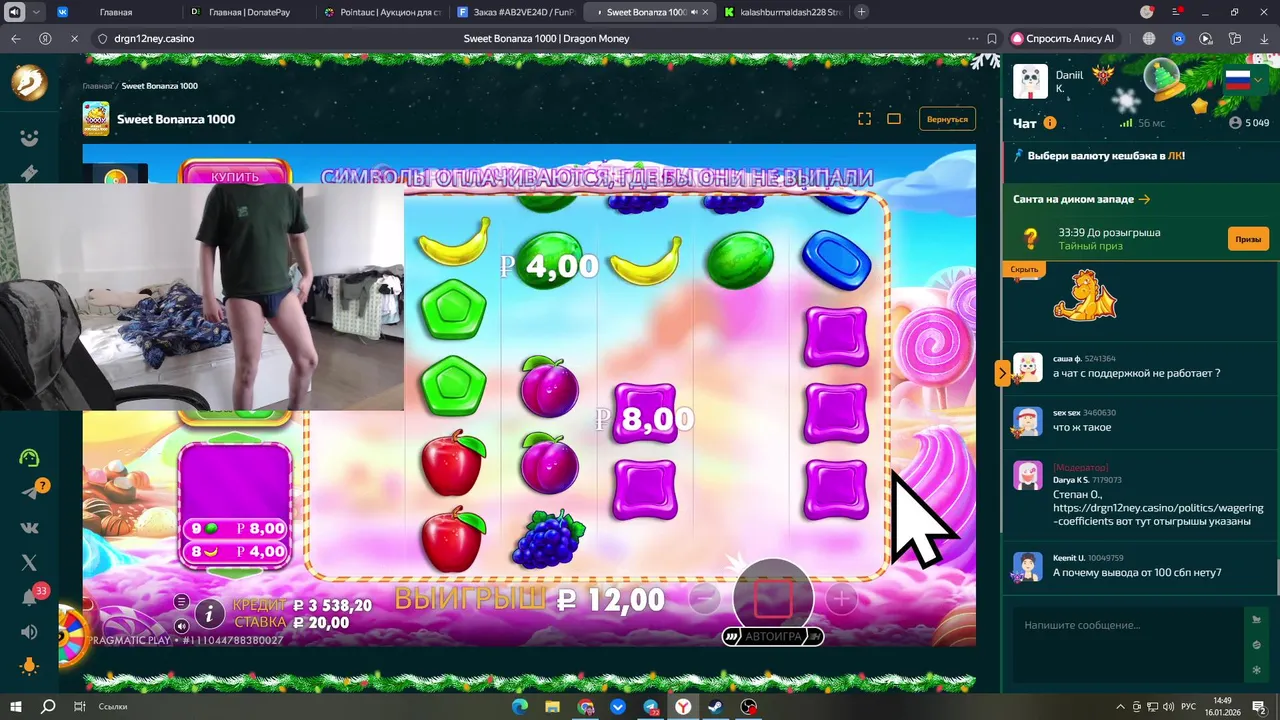
Task: Mute site sound via sidebar speaker icon
Action: [29, 632]
